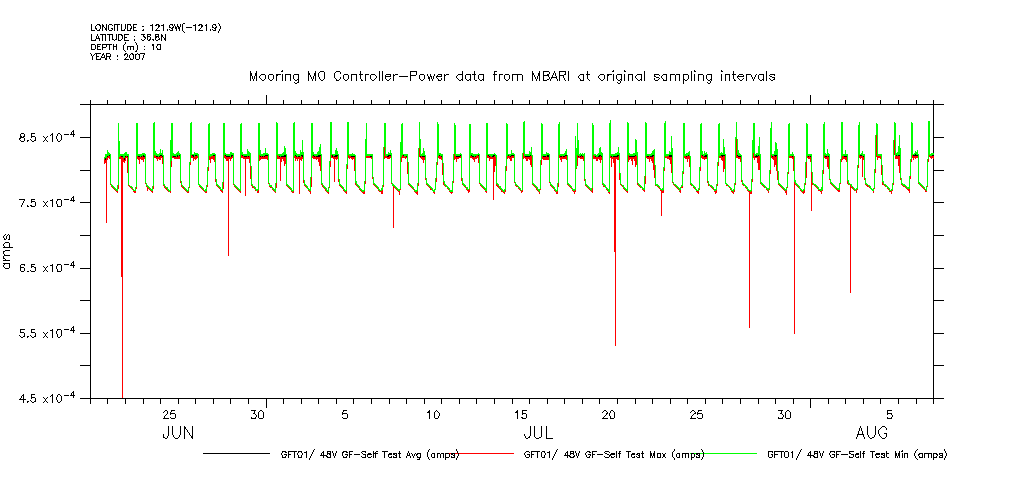Screen dimensions: 1009x504
Task: Click the YEAR : 2007 text
Action: tap(118, 57)
